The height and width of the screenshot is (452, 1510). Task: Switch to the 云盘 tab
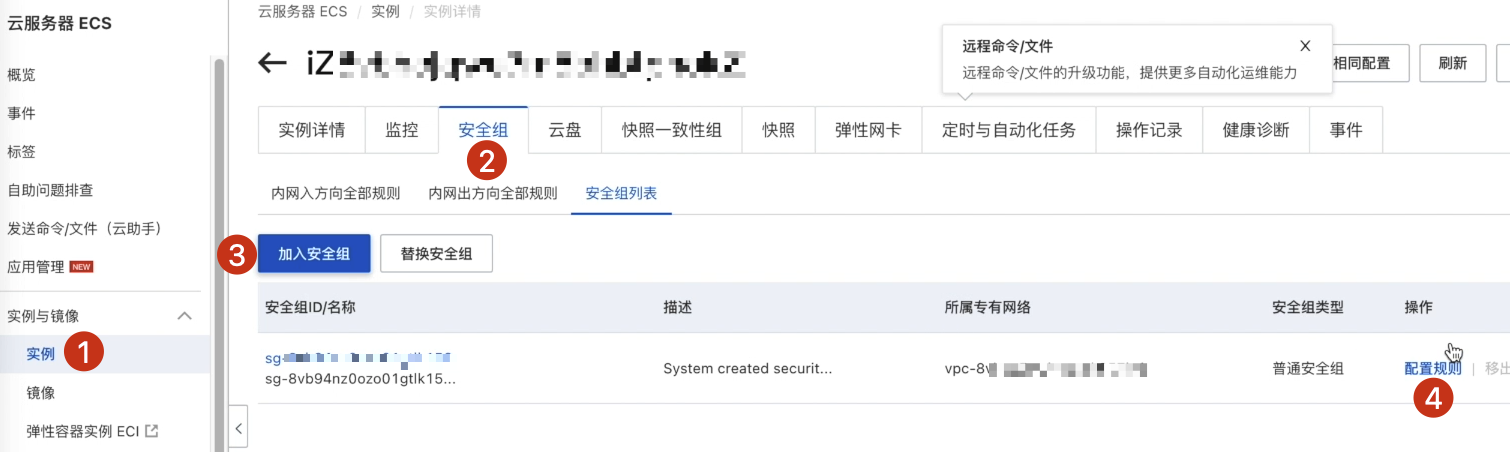tap(565, 130)
